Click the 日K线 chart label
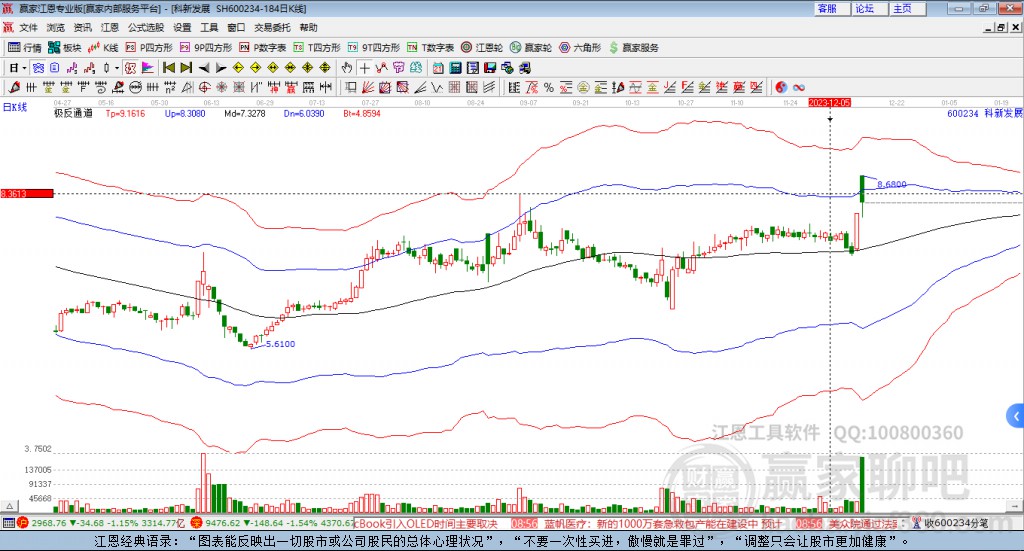 pos(15,107)
